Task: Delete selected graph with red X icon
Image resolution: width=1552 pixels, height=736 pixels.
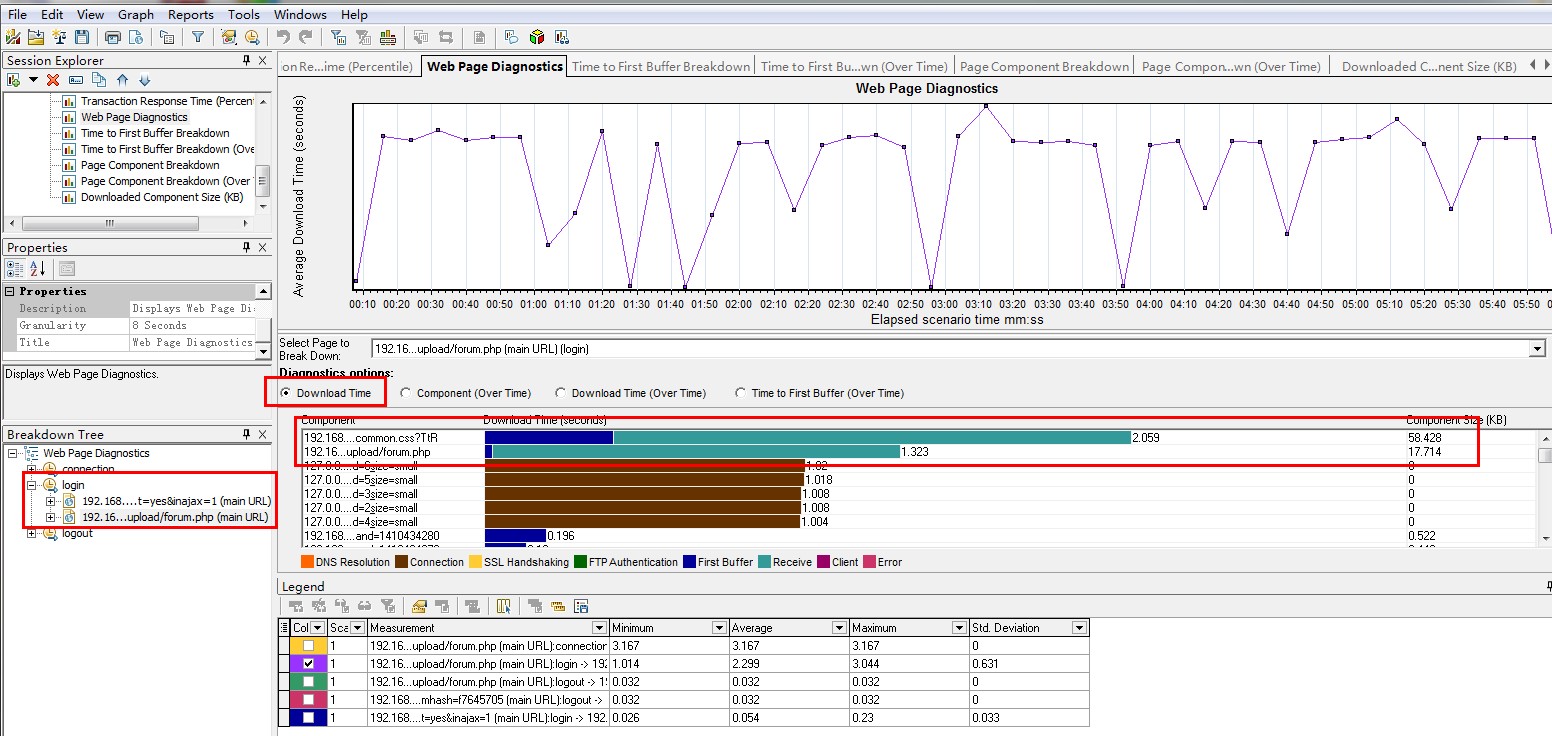Action: pyautogui.click(x=52, y=80)
